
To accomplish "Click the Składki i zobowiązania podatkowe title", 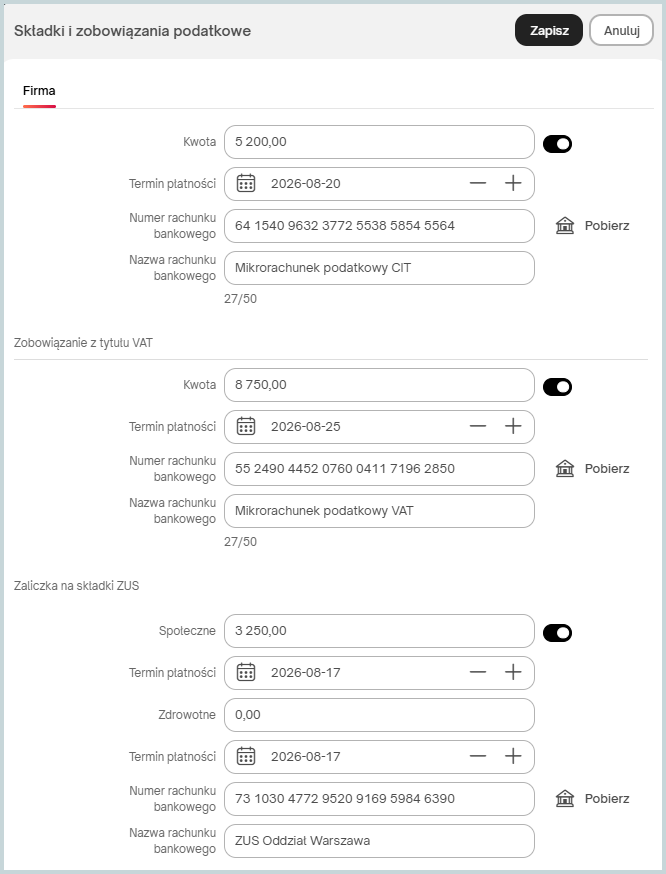I will tap(132, 31).
